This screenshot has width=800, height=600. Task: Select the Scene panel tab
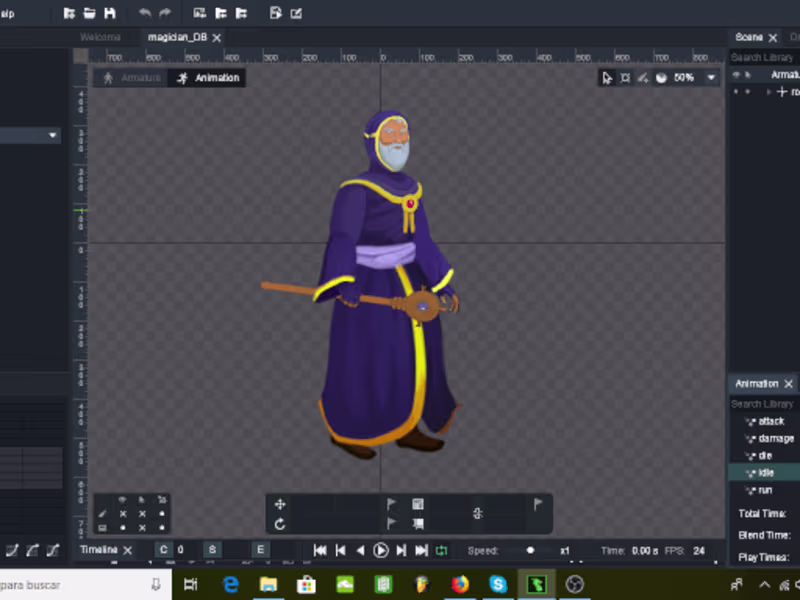pos(749,37)
